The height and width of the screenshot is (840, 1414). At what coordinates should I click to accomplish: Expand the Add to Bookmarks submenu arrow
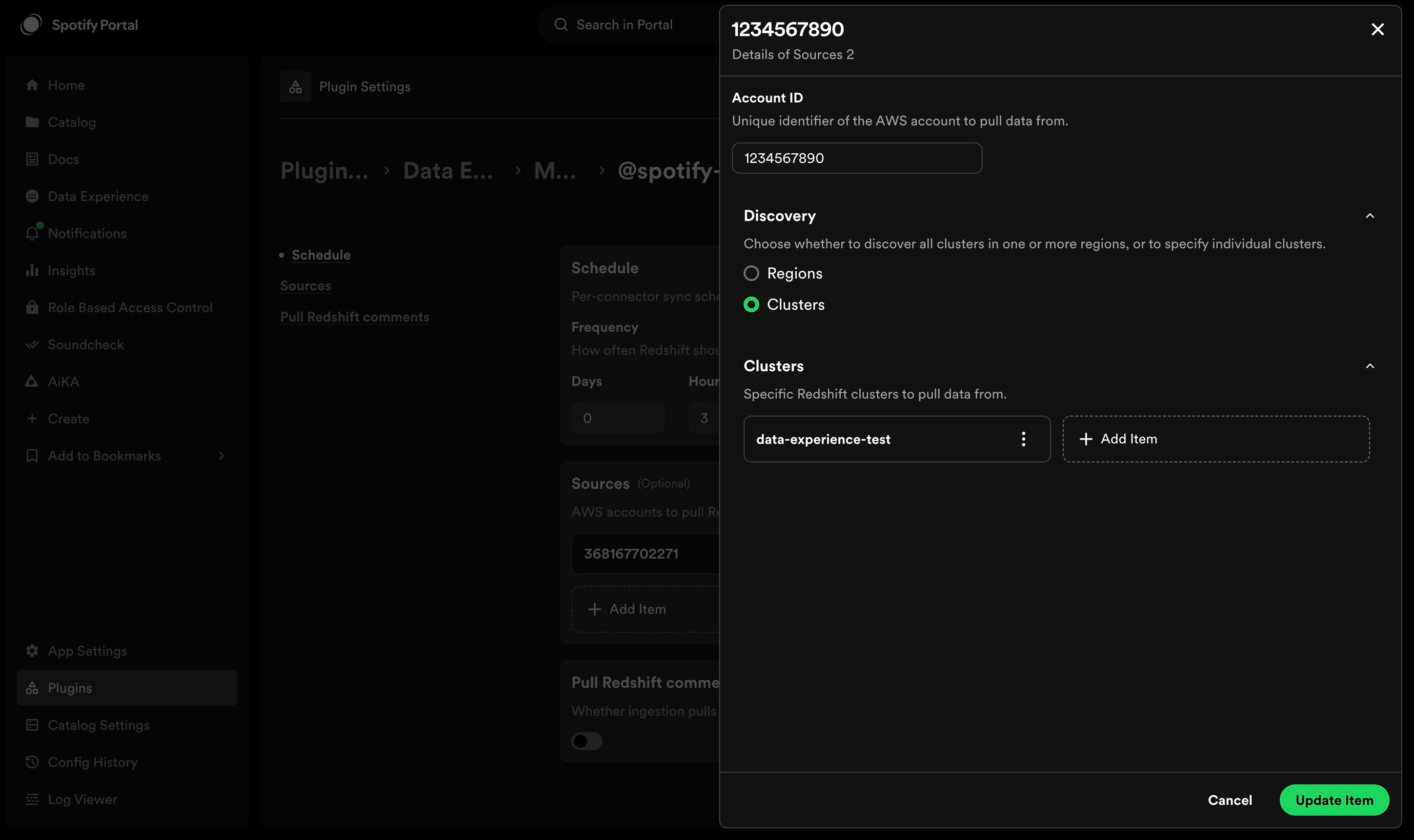click(x=222, y=456)
